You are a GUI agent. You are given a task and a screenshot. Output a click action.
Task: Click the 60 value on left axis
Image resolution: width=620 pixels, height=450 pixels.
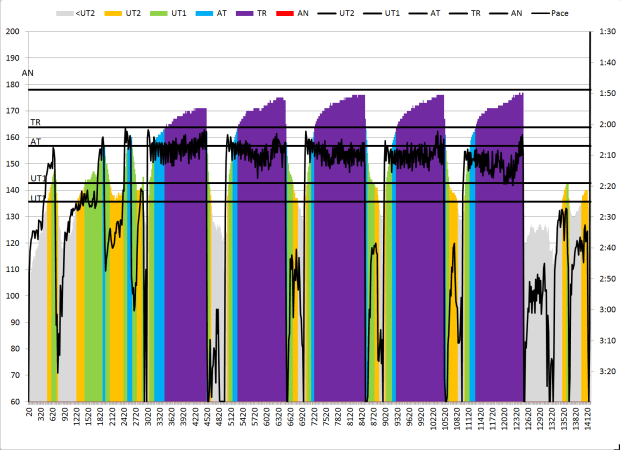(16, 402)
